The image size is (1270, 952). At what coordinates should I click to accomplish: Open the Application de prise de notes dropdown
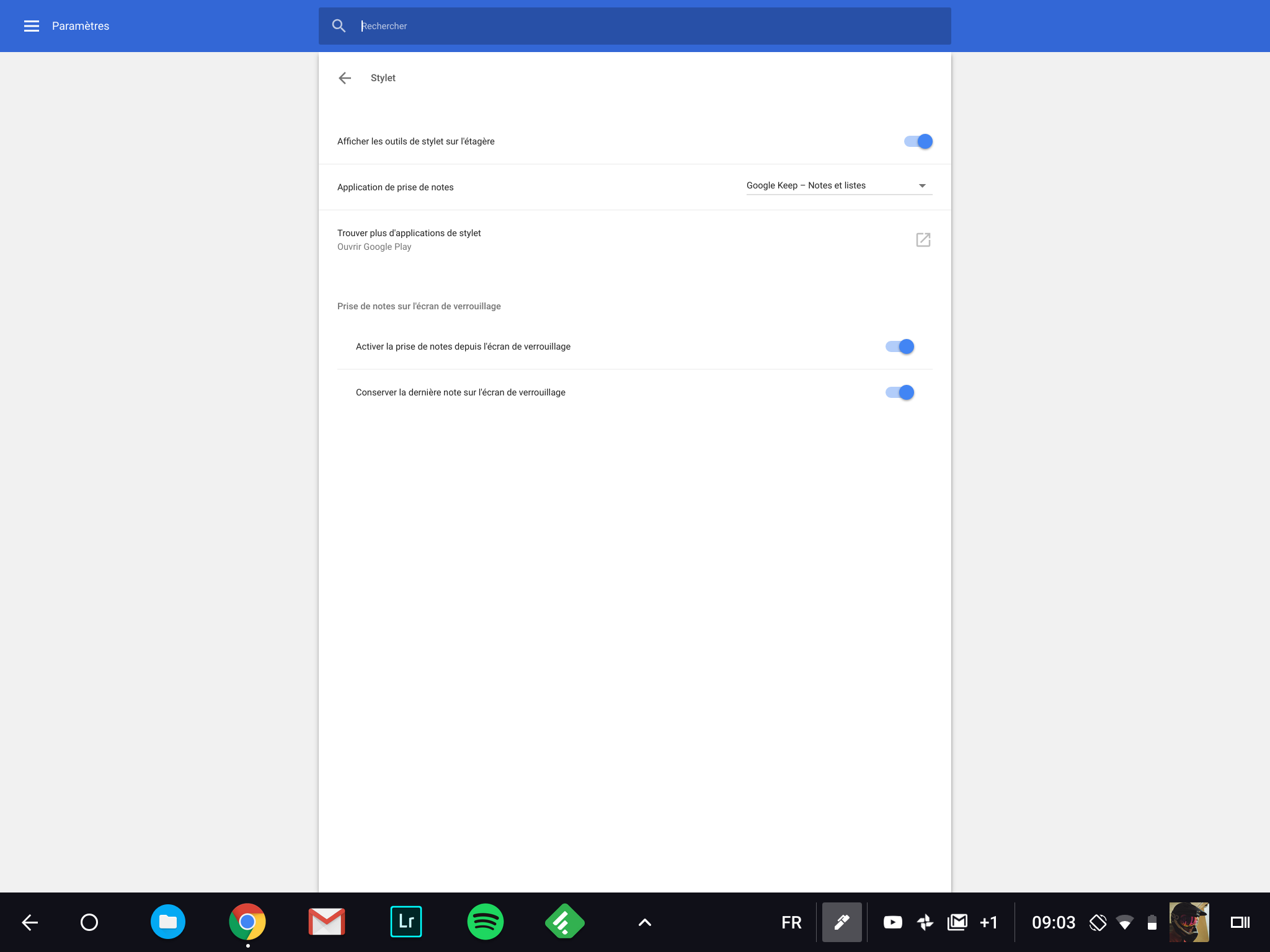(x=839, y=186)
